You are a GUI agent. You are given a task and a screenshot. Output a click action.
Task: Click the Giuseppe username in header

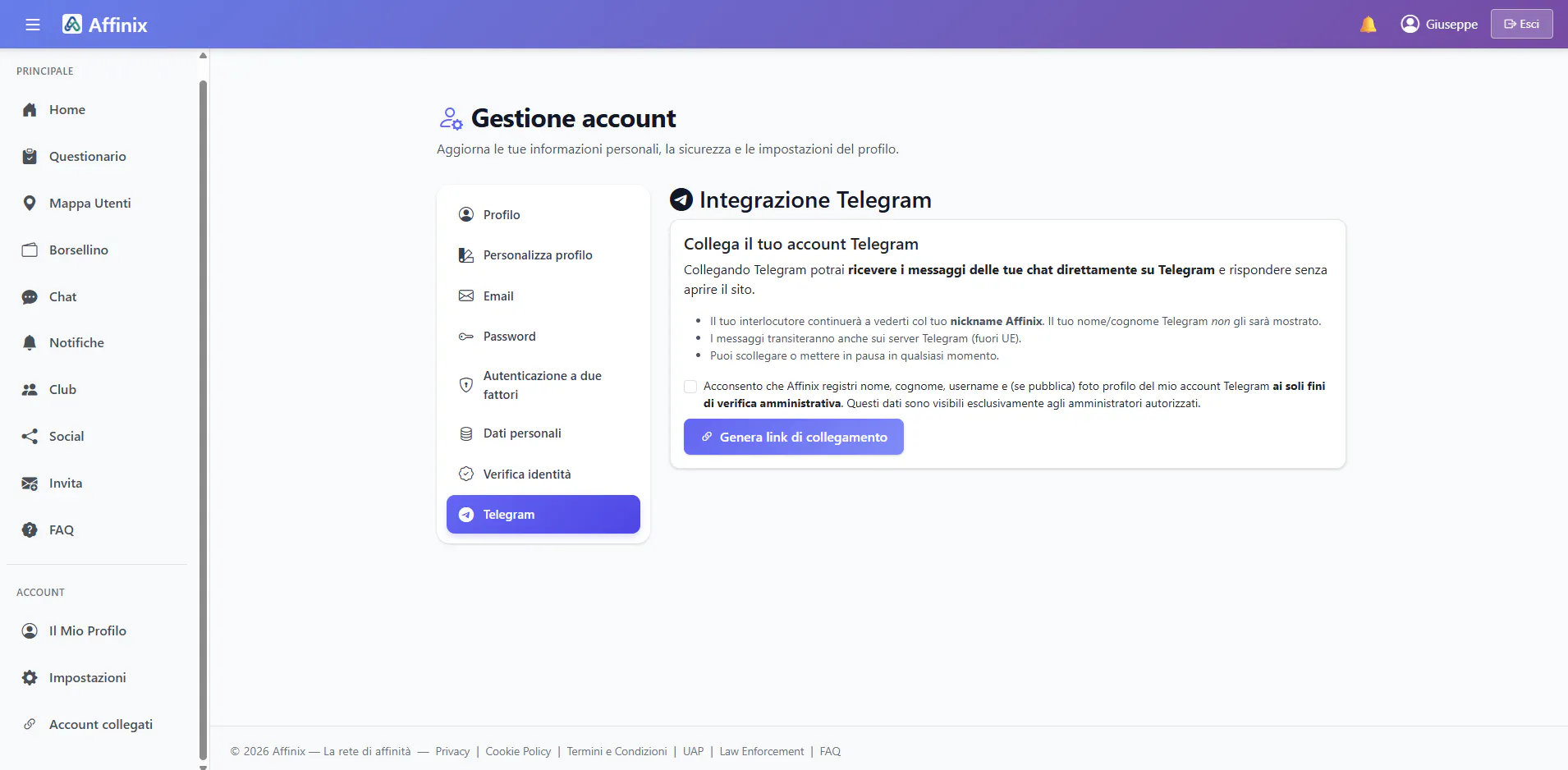tap(1451, 25)
